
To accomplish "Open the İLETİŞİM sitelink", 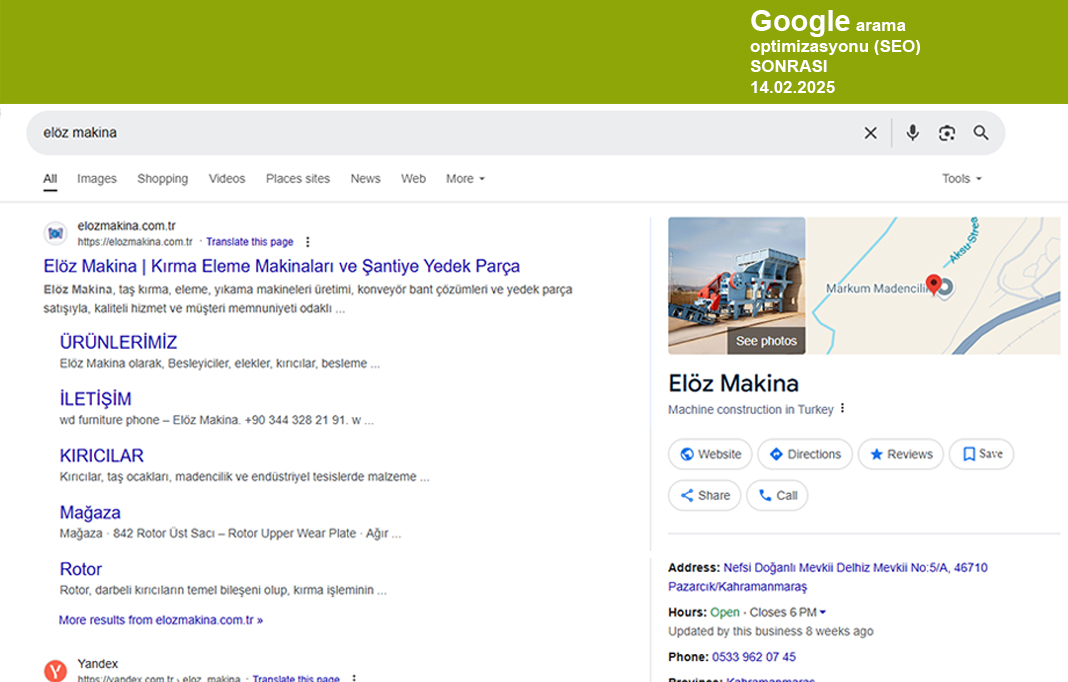I will [95, 399].
